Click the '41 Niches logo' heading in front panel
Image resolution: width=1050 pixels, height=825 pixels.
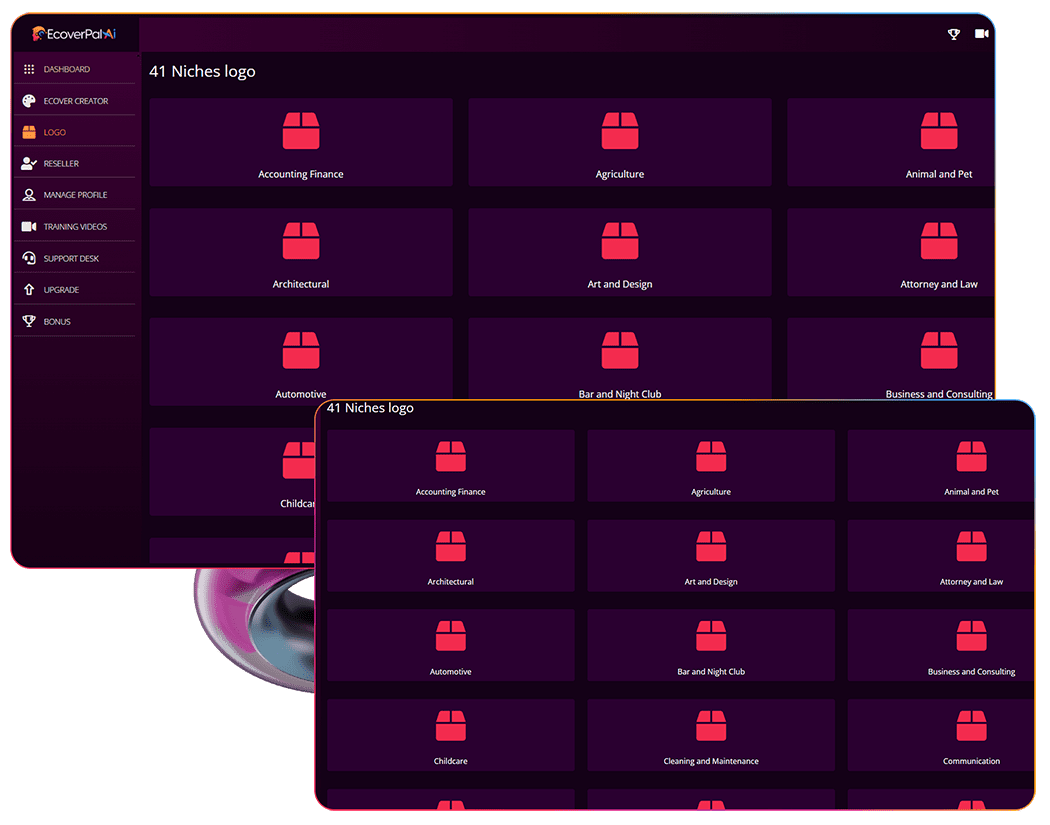click(370, 408)
